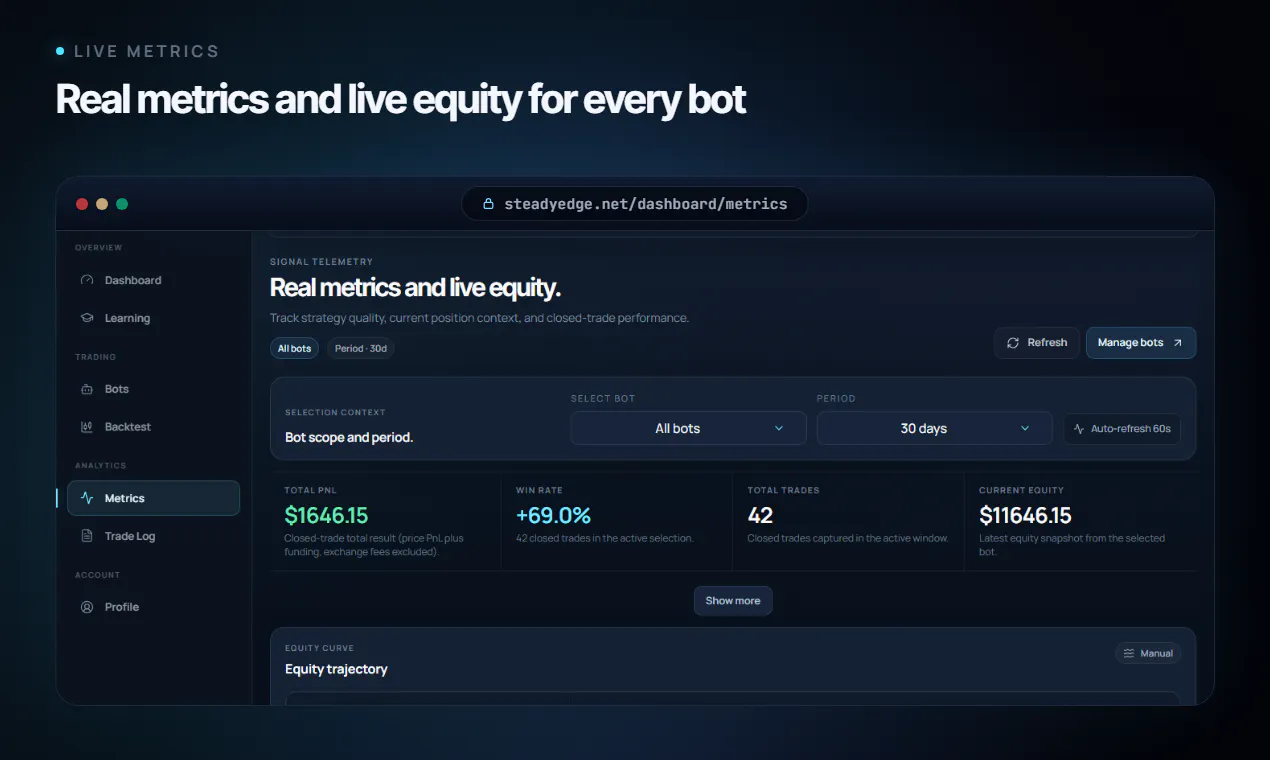Screen dimensions: 1270x760
Task: Click the LIVE METRICS label at top
Action: [x=146, y=51]
